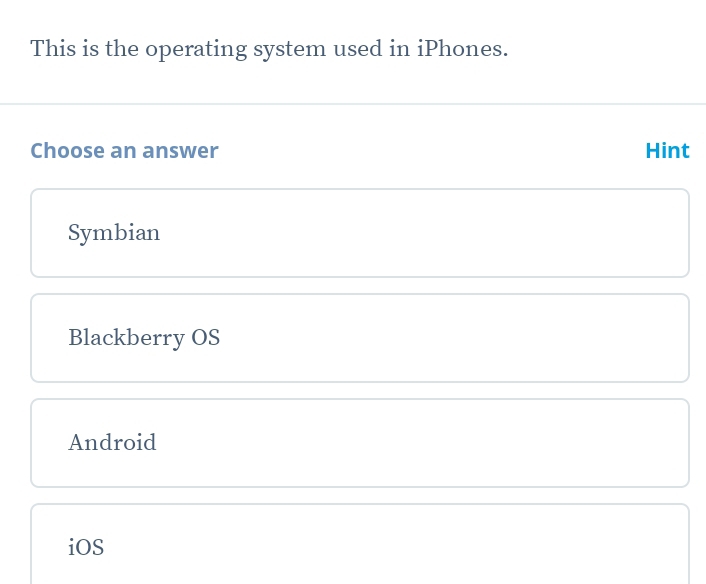Open the Hint link
The height and width of the screenshot is (584, 706).
(667, 151)
